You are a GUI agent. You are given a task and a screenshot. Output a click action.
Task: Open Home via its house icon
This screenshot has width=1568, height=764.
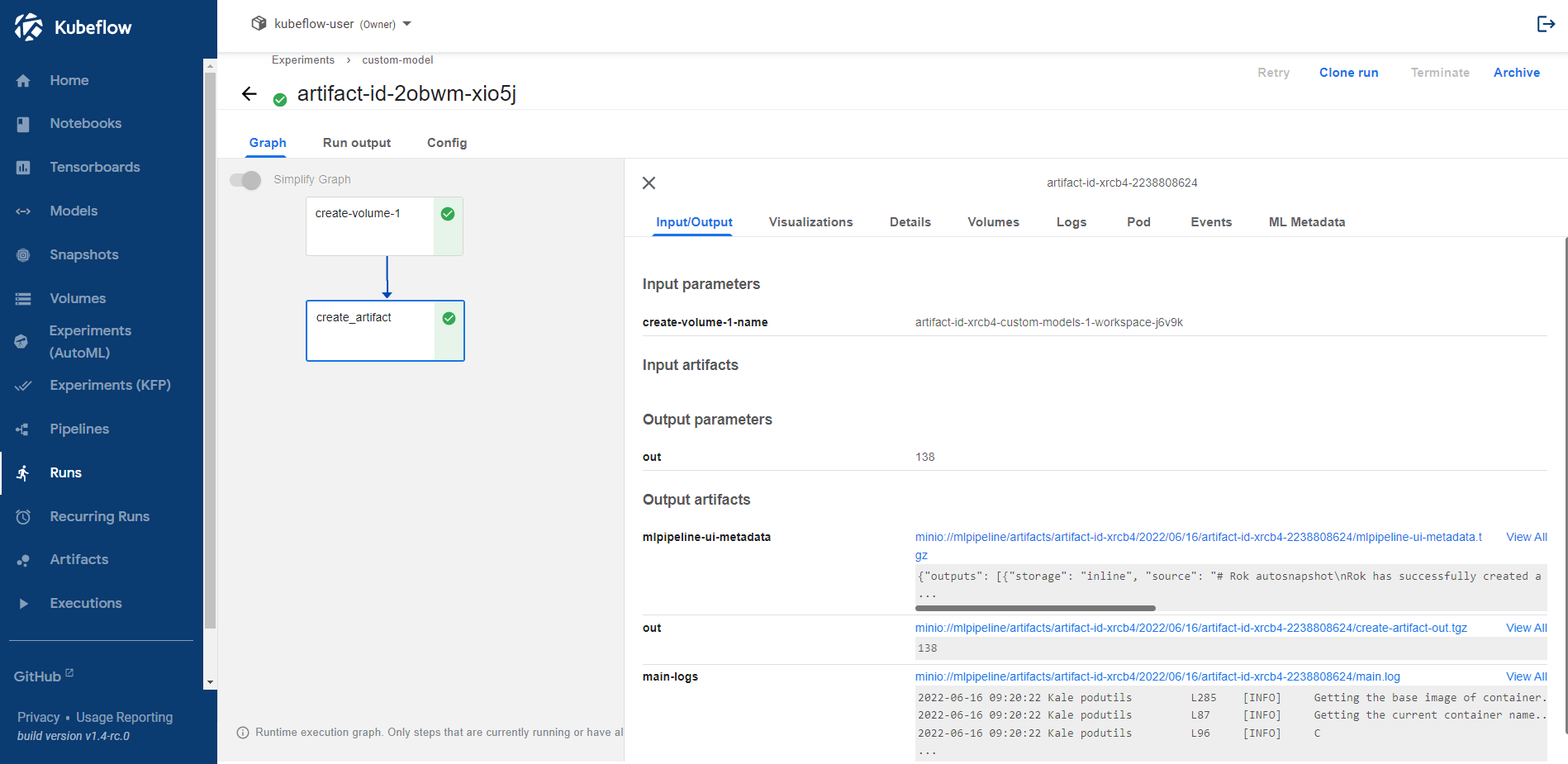coord(23,80)
